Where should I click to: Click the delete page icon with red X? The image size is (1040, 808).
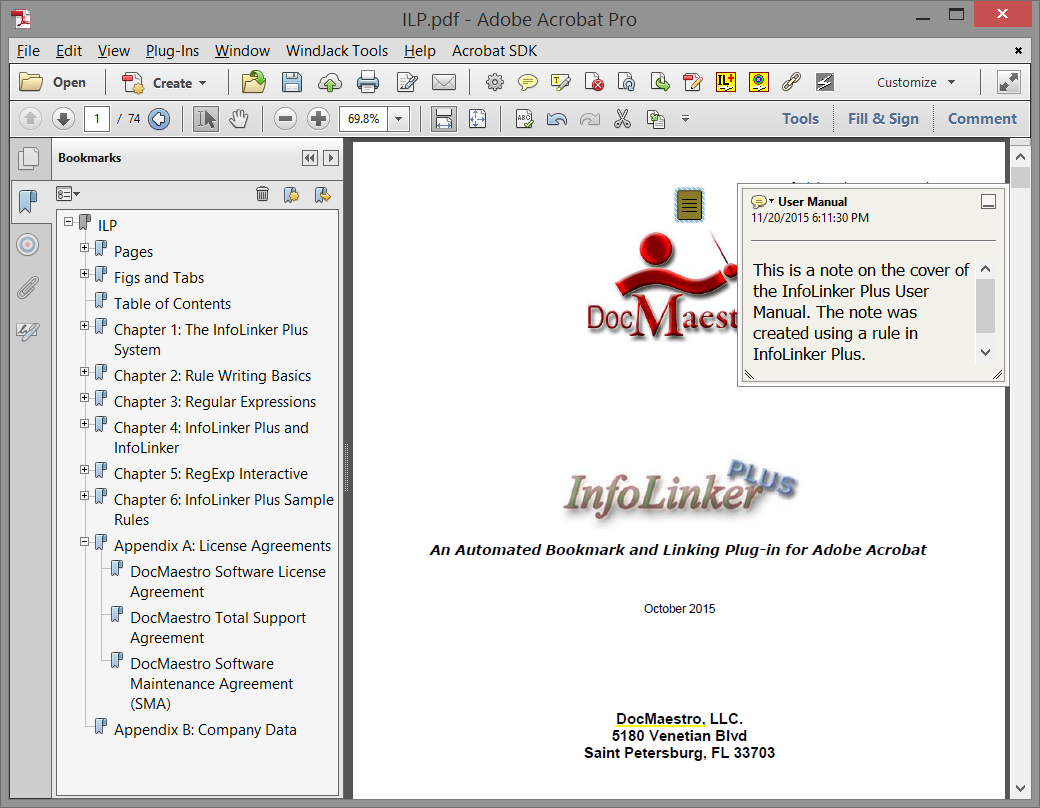[x=594, y=82]
